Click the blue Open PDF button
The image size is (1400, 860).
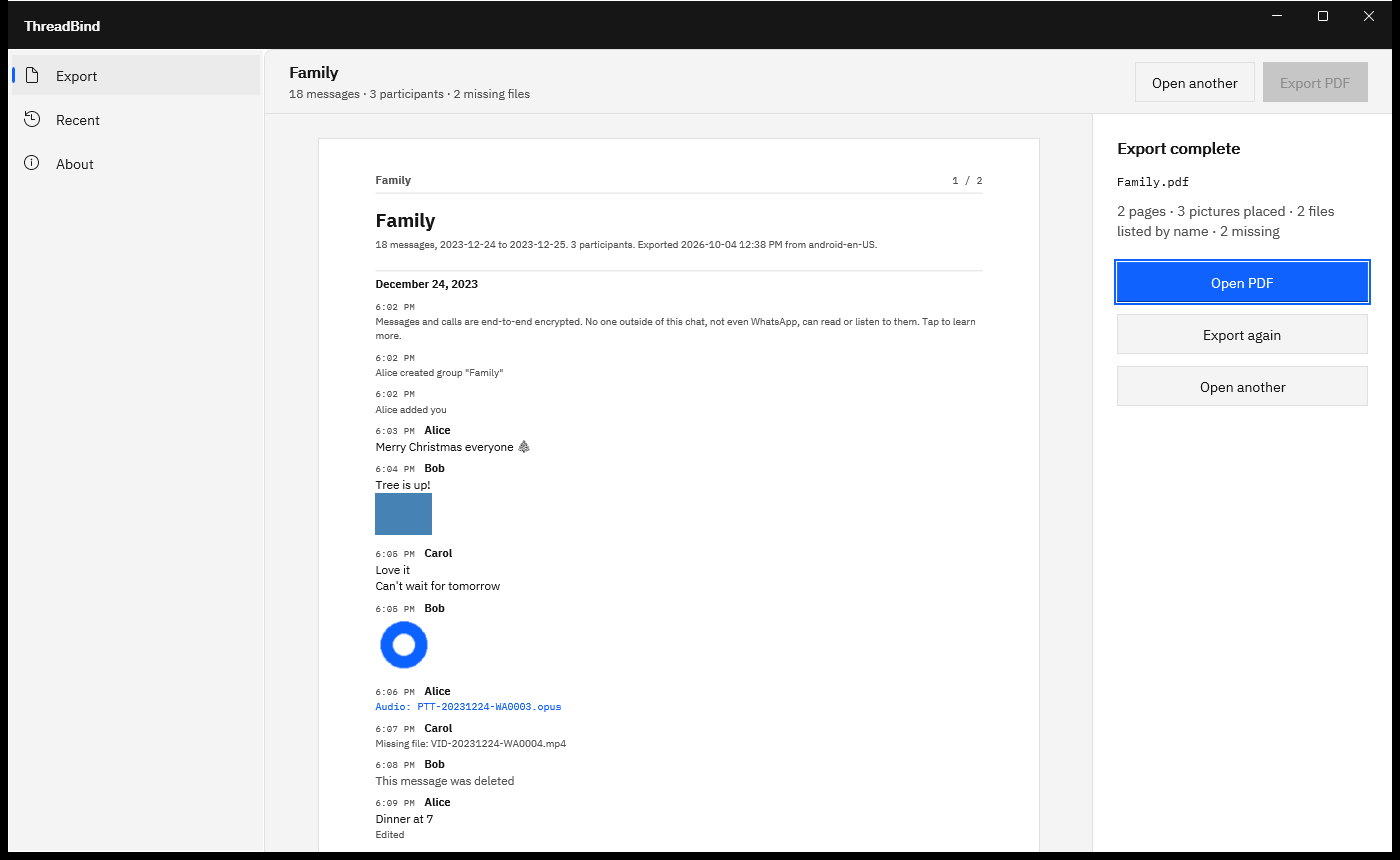tap(1242, 283)
